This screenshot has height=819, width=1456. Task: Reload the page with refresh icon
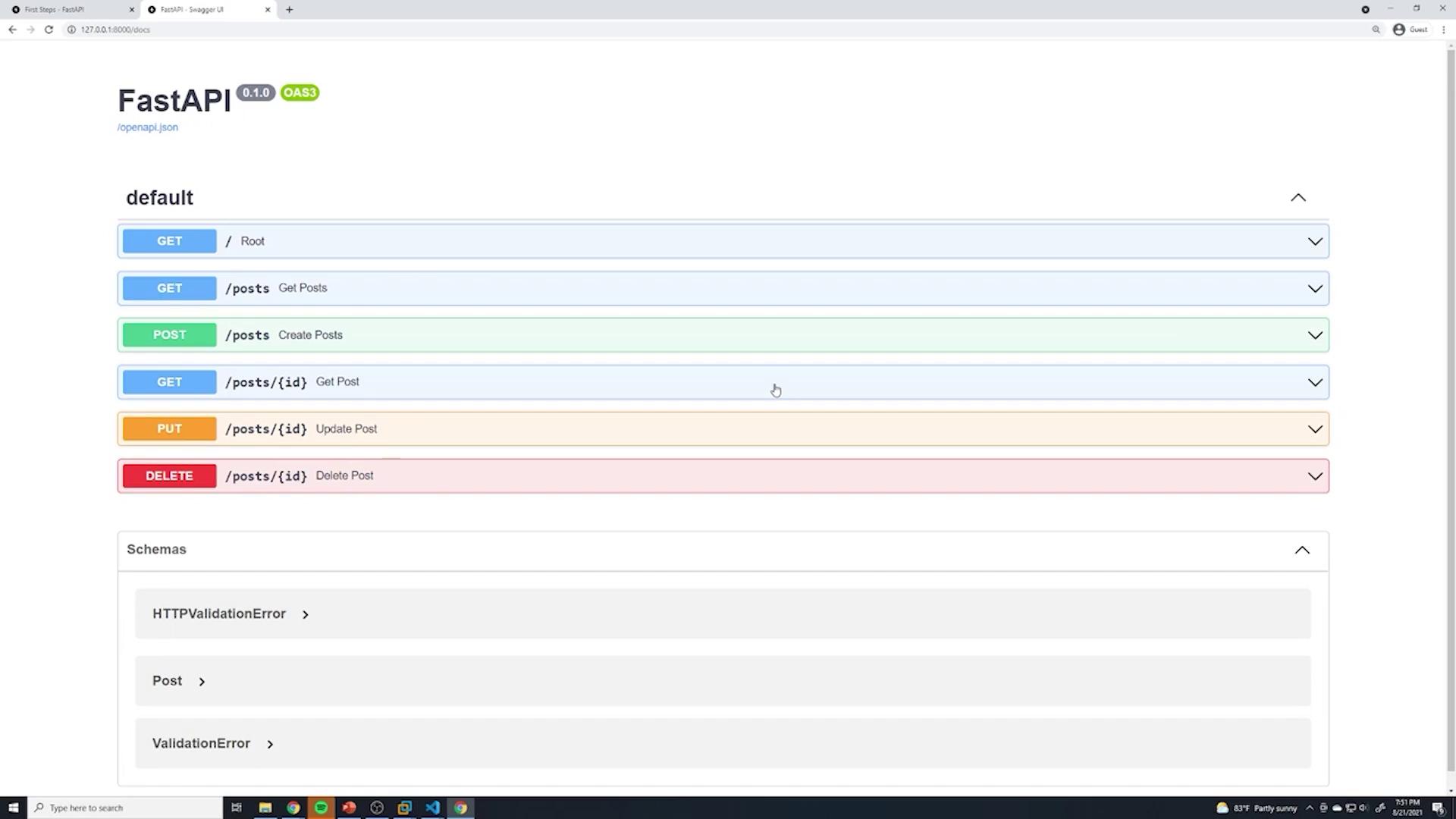49,30
